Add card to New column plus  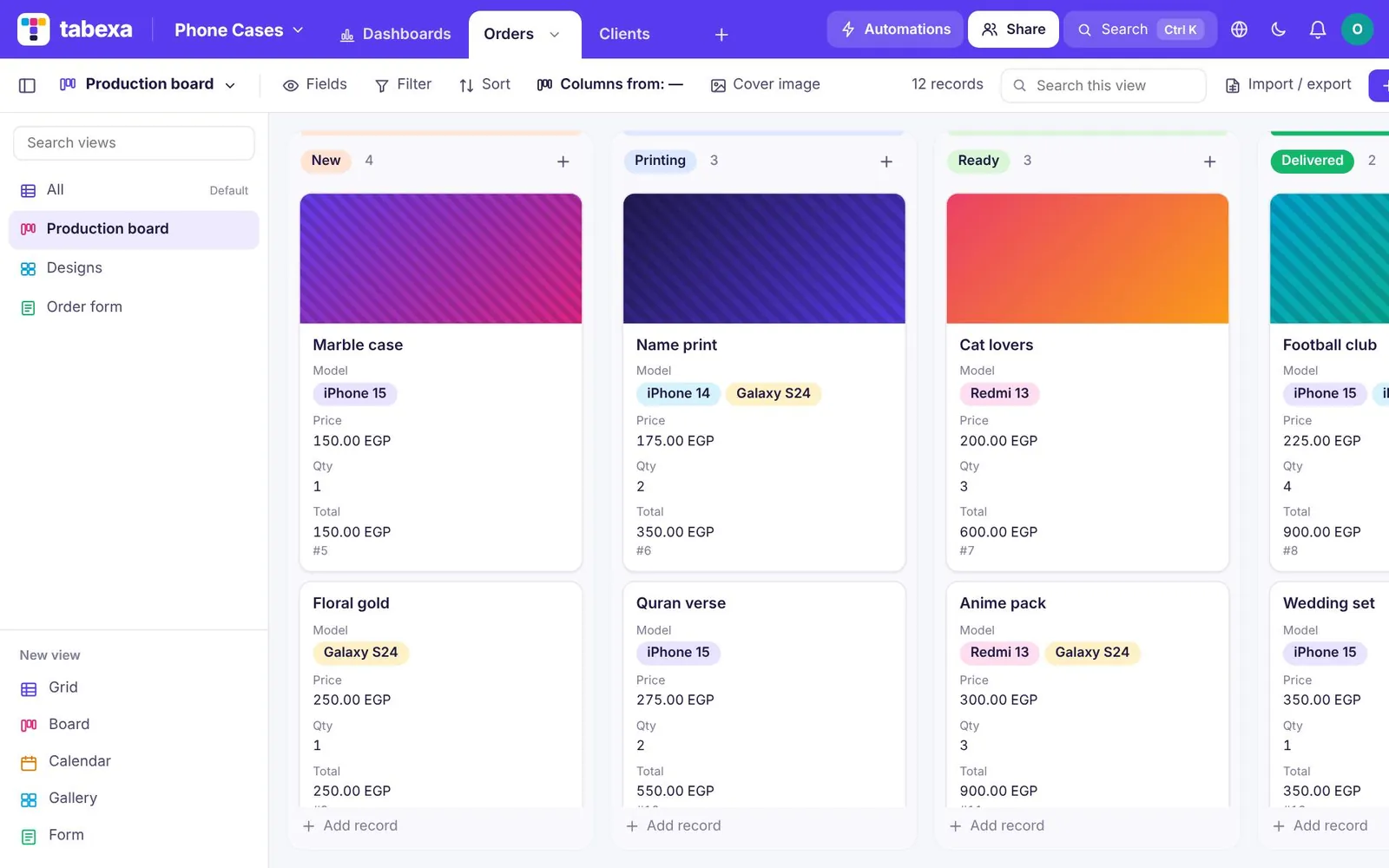click(x=563, y=161)
